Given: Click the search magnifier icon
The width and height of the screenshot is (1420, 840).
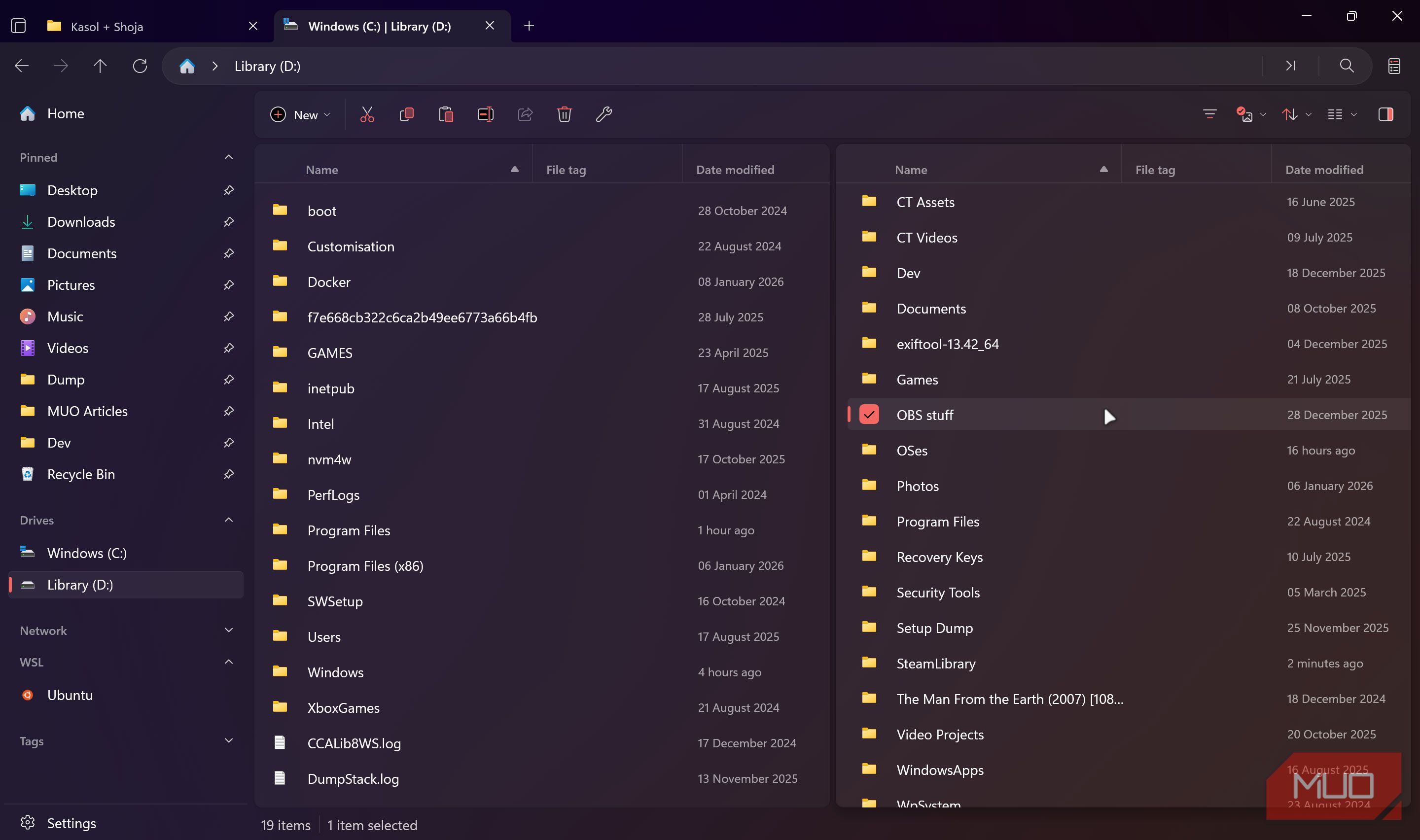Looking at the screenshot, I should (1347, 66).
